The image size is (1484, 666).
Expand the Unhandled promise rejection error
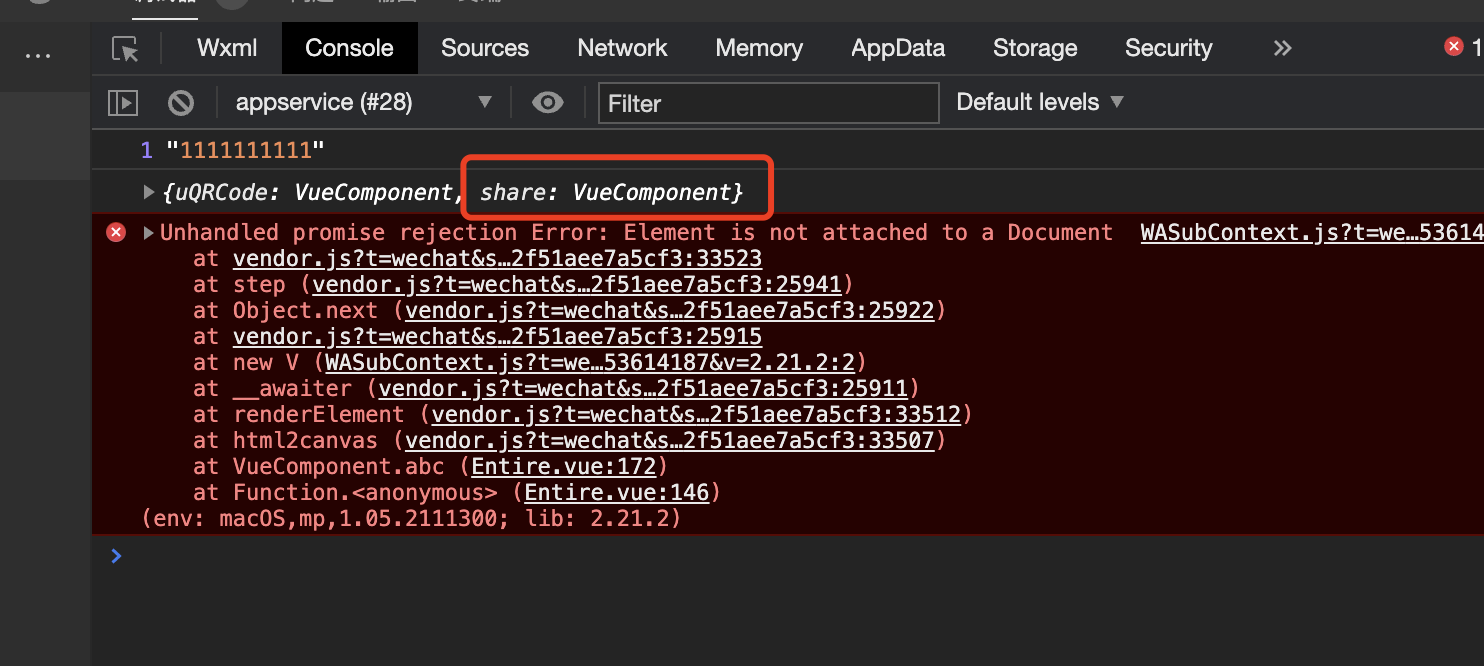click(149, 232)
